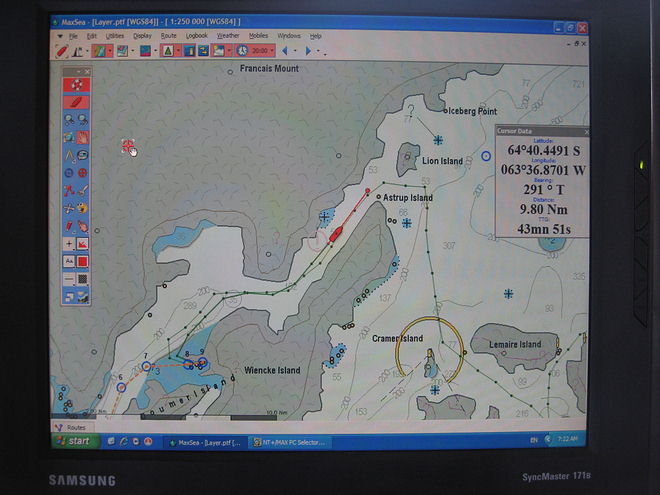This screenshot has width=660, height=495.
Task: Select the globe chart tool in palette
Action: coord(69,137)
